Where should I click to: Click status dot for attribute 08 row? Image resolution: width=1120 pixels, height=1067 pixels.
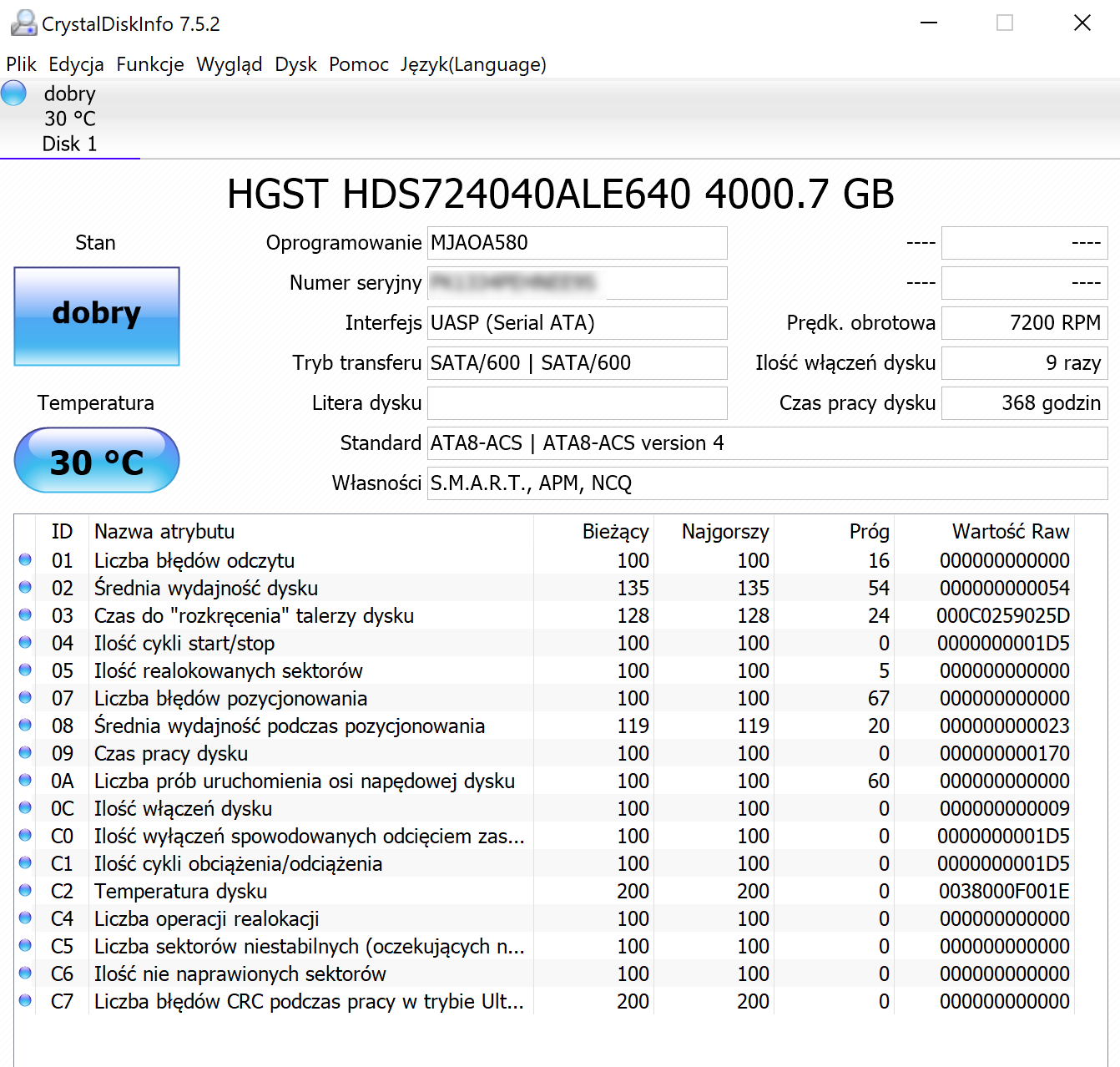click(x=25, y=726)
